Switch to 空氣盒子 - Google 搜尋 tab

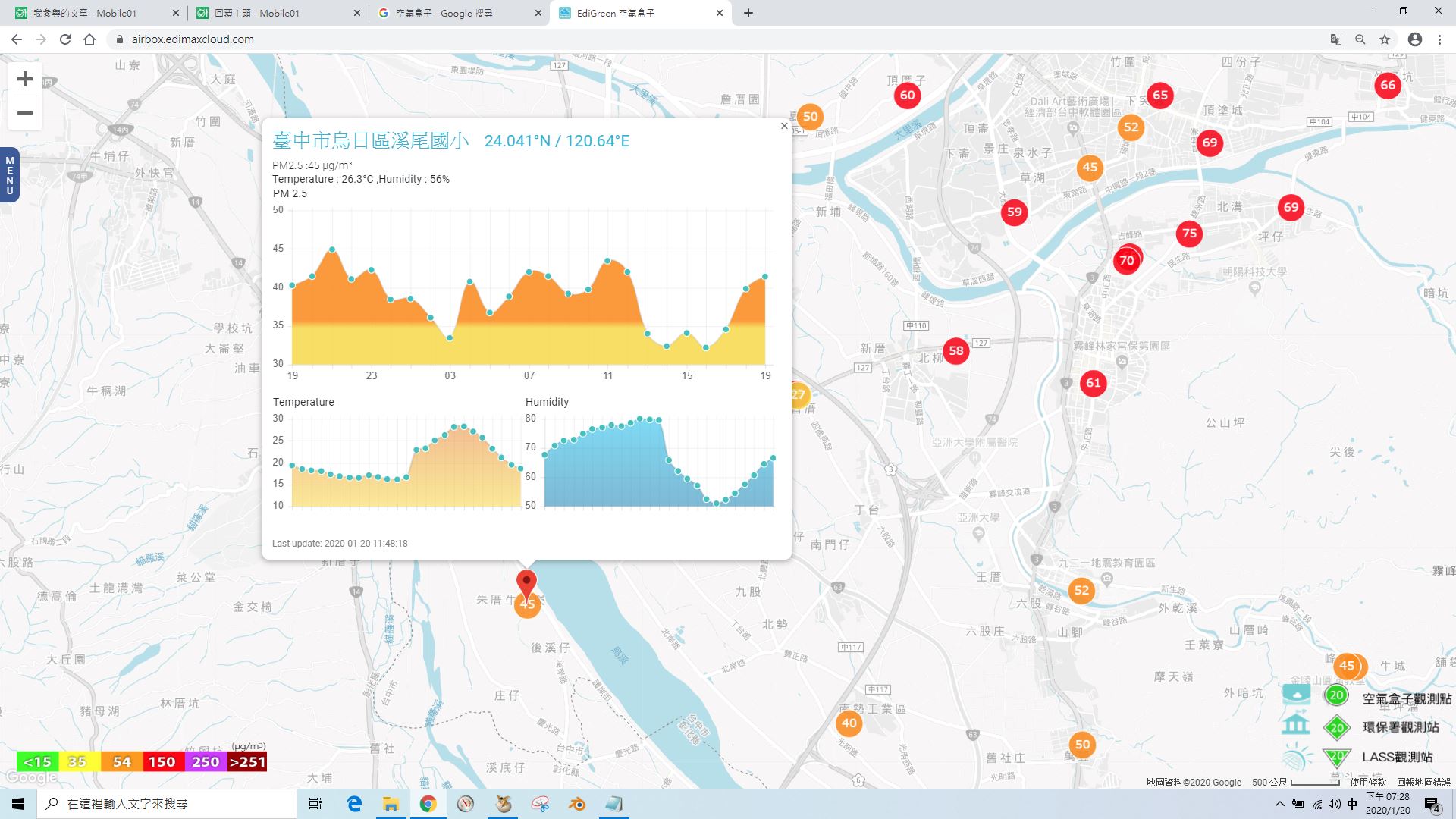click(459, 13)
